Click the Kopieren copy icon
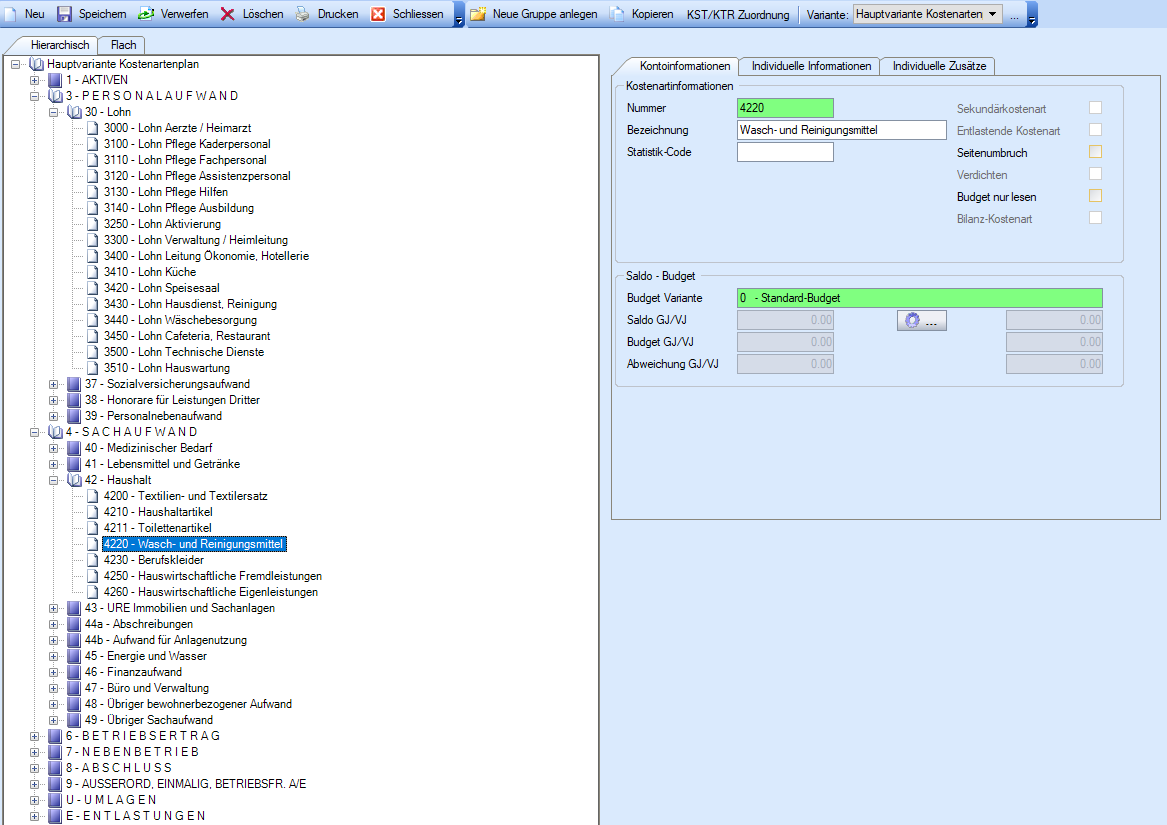This screenshot has height=825, width=1167. click(x=617, y=14)
